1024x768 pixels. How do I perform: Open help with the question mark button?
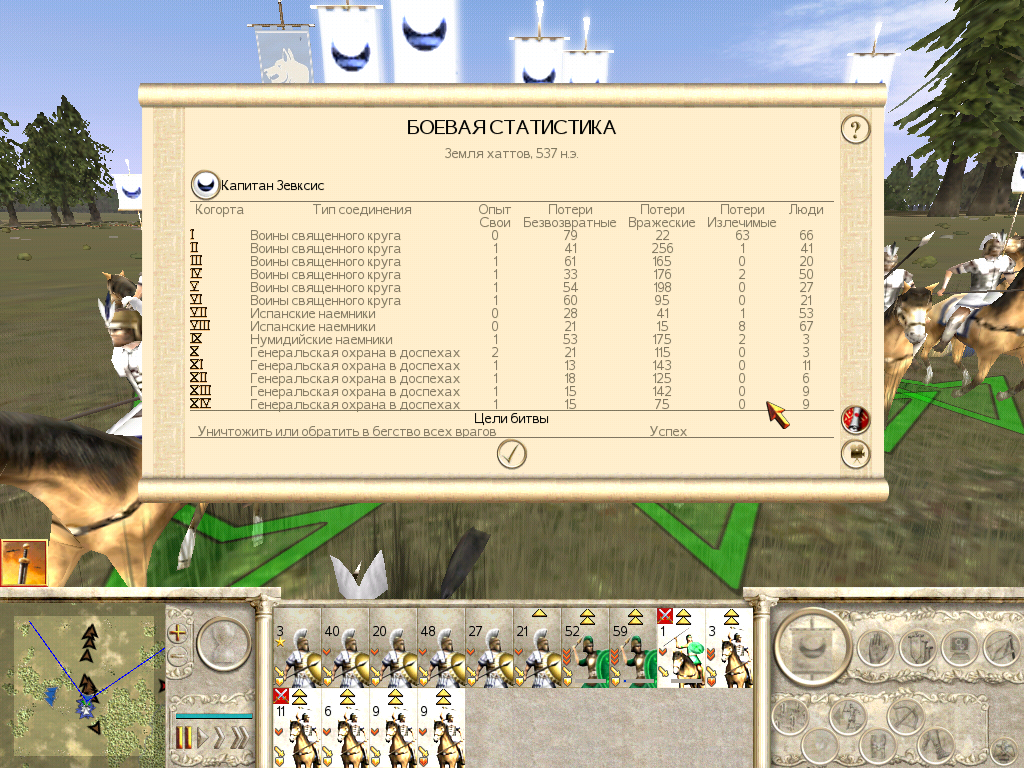tap(855, 129)
